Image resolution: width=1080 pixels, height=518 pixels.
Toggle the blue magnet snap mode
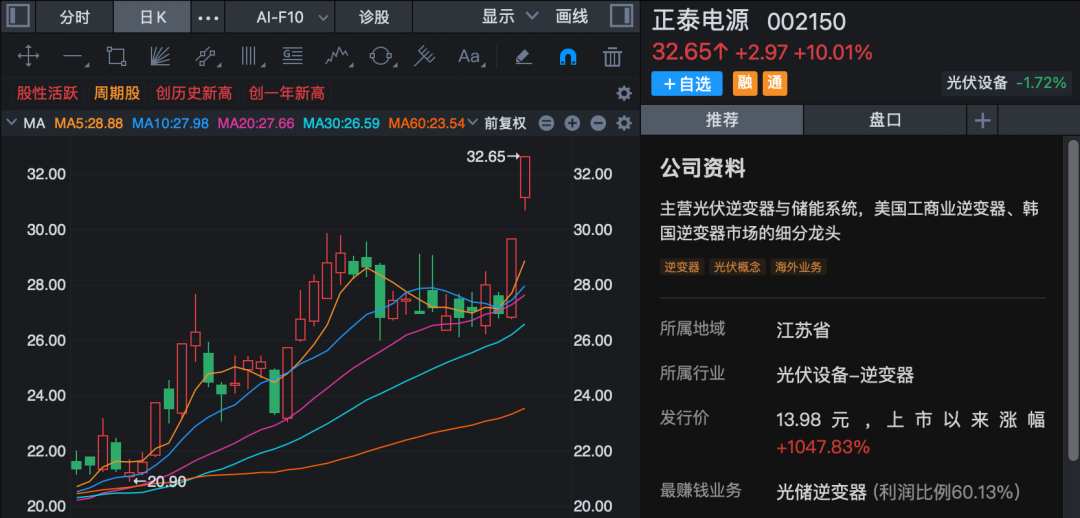click(x=567, y=57)
